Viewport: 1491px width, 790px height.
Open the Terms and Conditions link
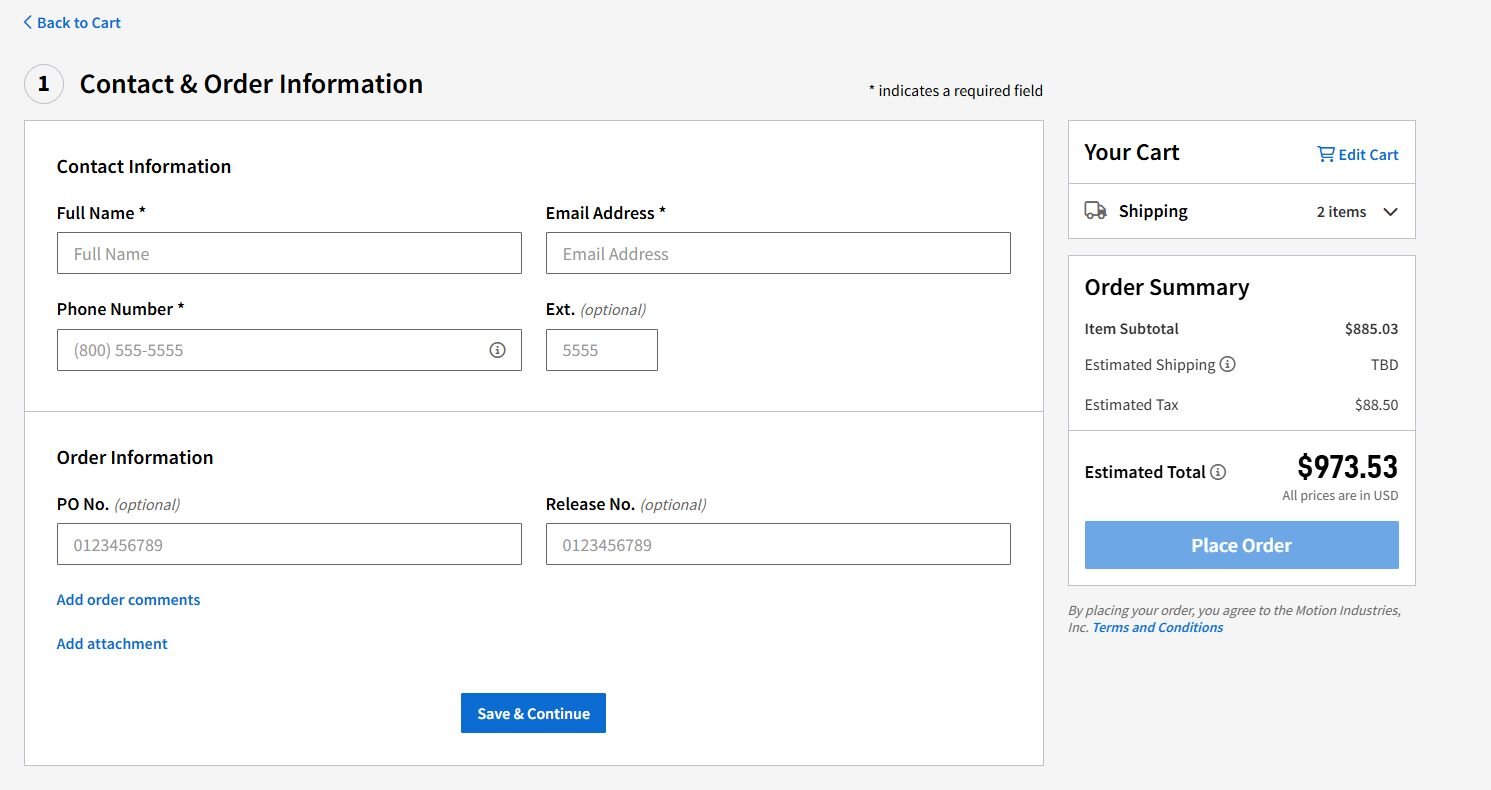[1157, 628]
